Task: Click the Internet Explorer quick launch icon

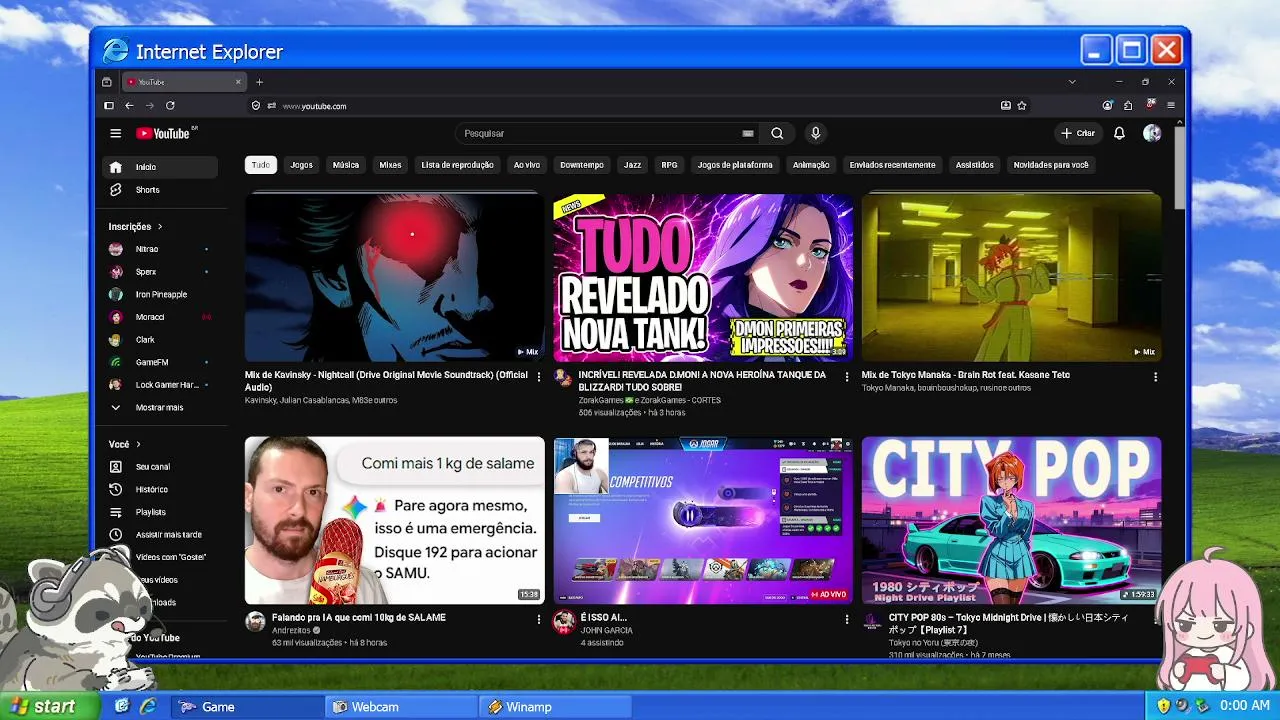Action: coord(147,706)
